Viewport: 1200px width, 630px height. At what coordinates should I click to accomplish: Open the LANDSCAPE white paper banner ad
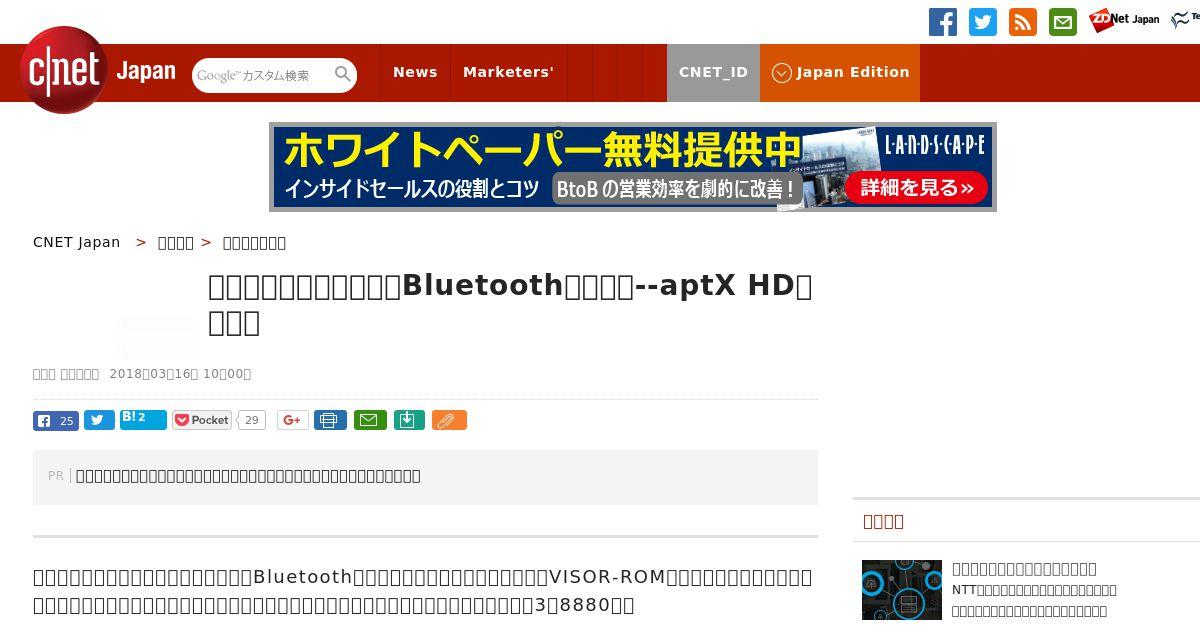tap(633, 167)
